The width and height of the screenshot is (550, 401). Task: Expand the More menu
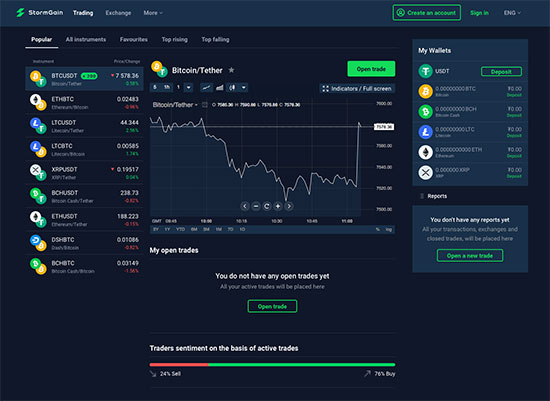[153, 13]
